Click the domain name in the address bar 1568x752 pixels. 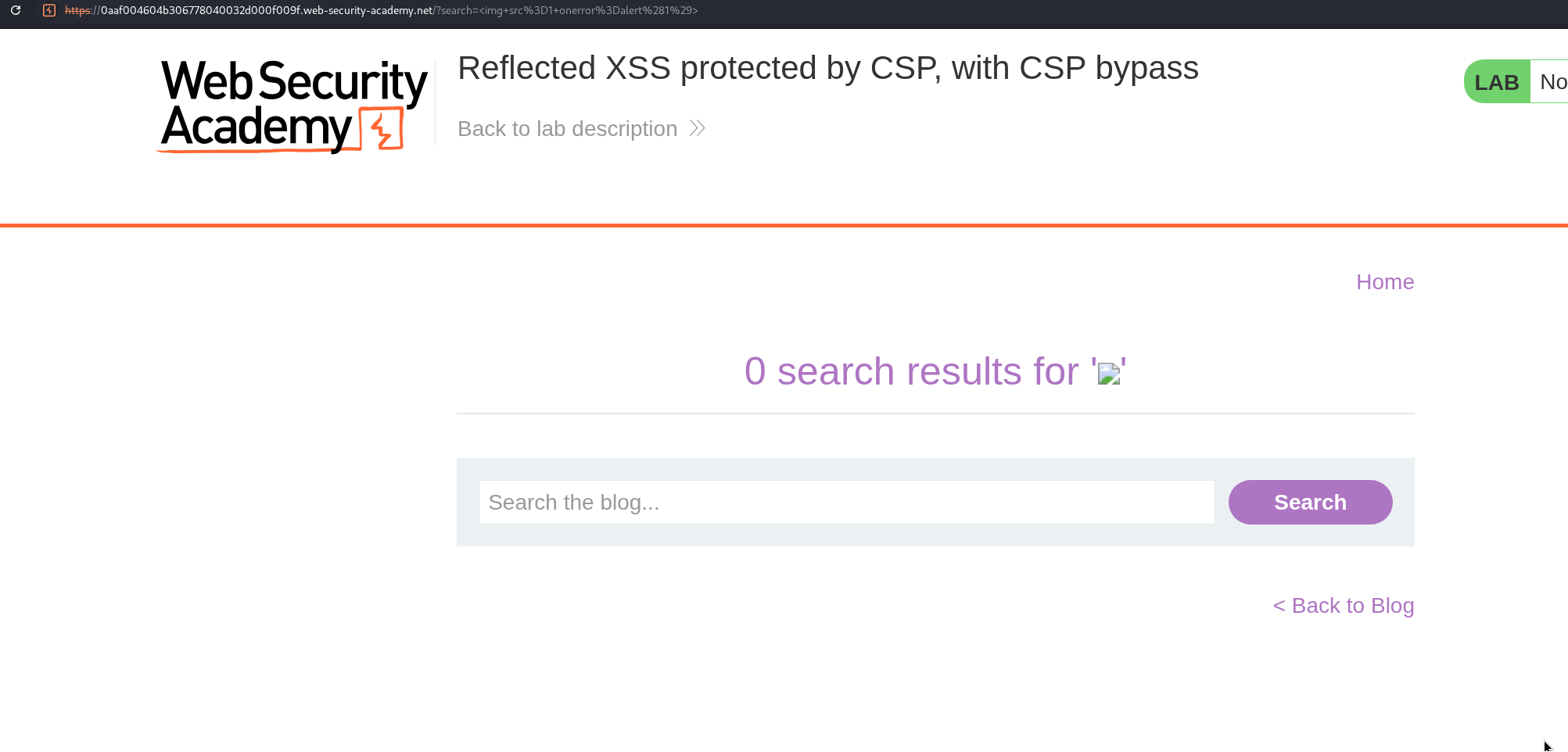267,10
